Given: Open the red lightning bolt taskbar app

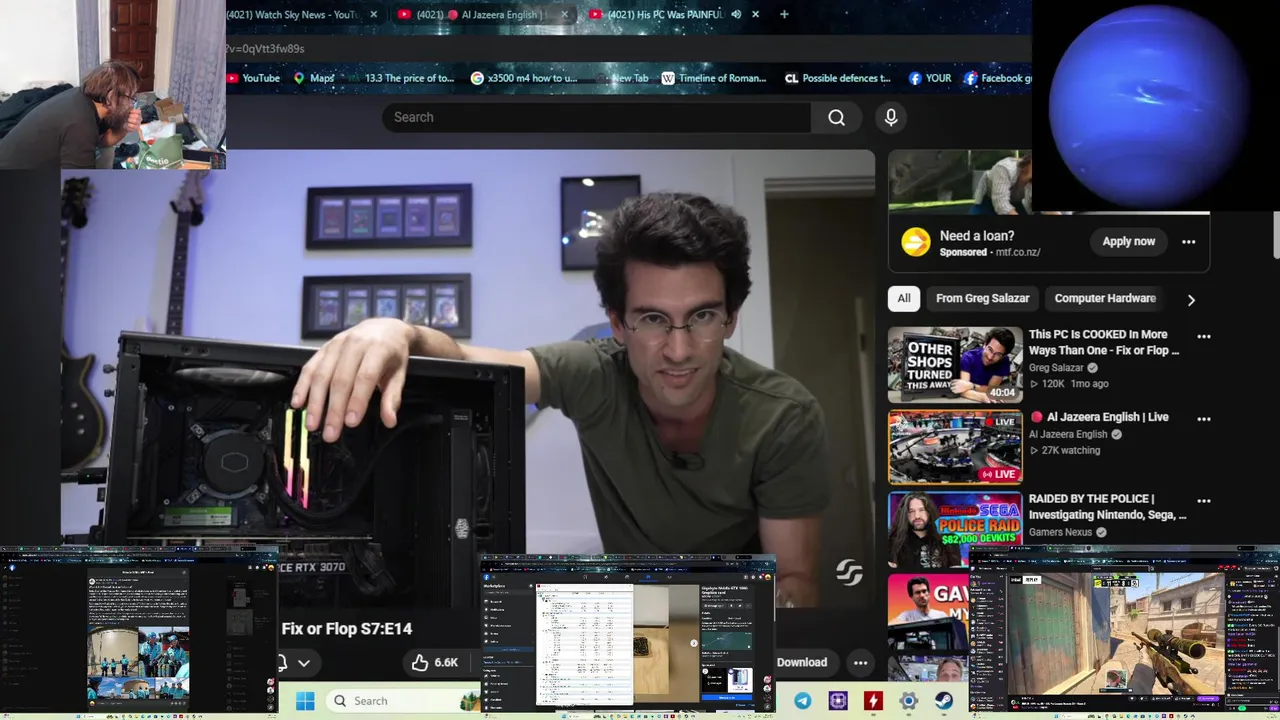Looking at the screenshot, I should pyautogui.click(x=873, y=701).
